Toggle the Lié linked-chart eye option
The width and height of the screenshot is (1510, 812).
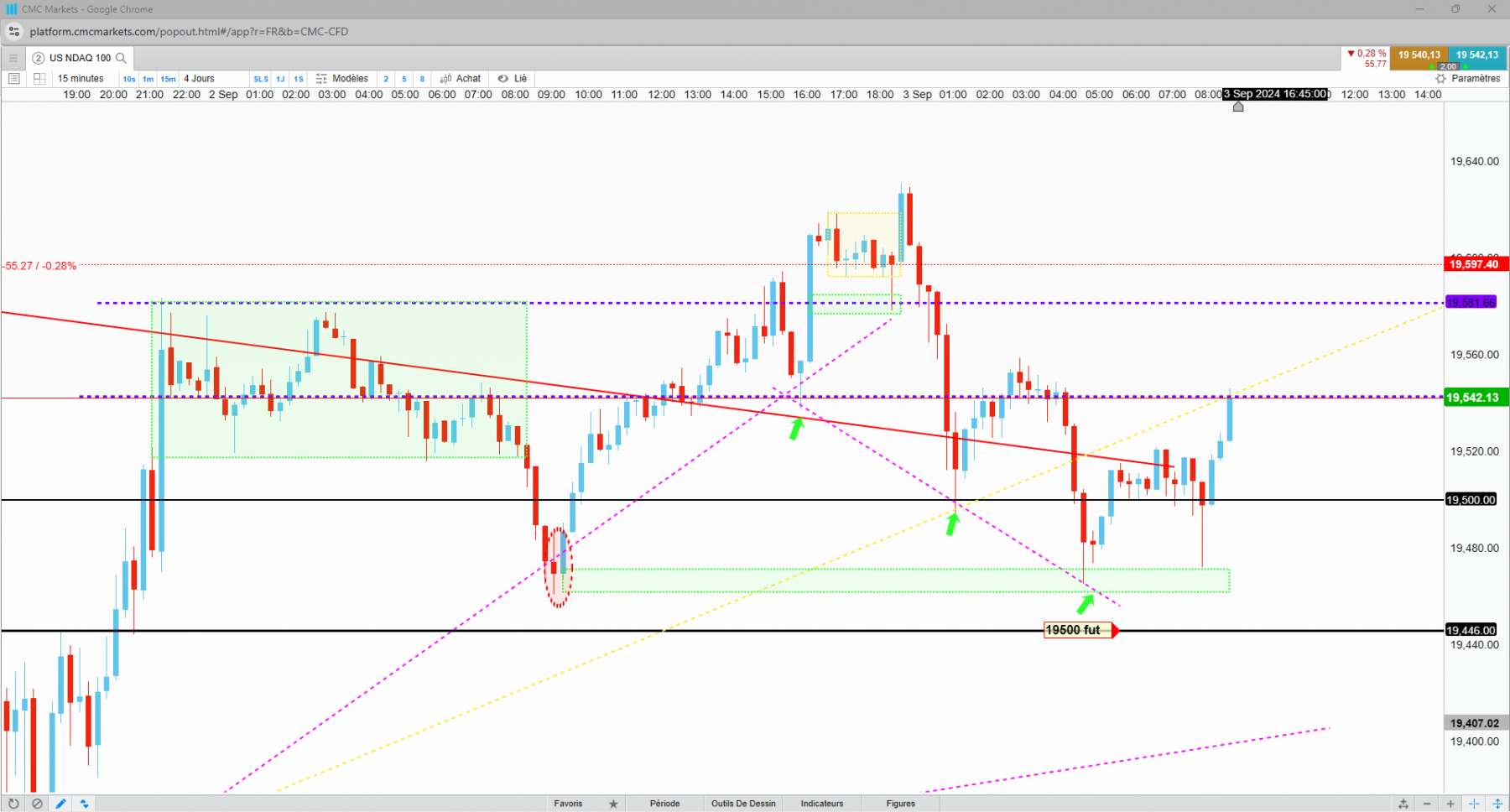pyautogui.click(x=513, y=79)
